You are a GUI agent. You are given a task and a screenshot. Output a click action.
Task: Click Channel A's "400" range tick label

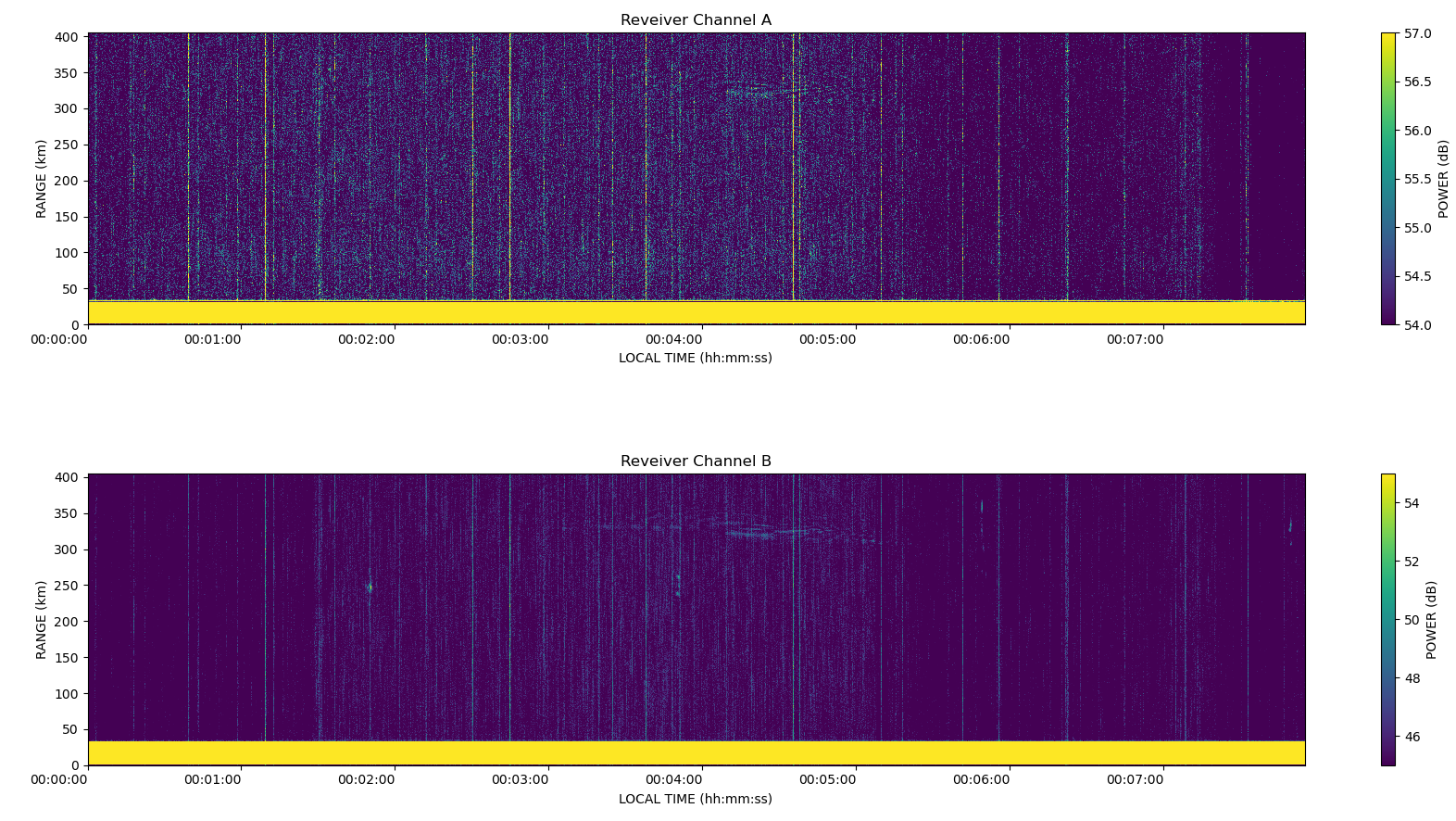coord(67,37)
